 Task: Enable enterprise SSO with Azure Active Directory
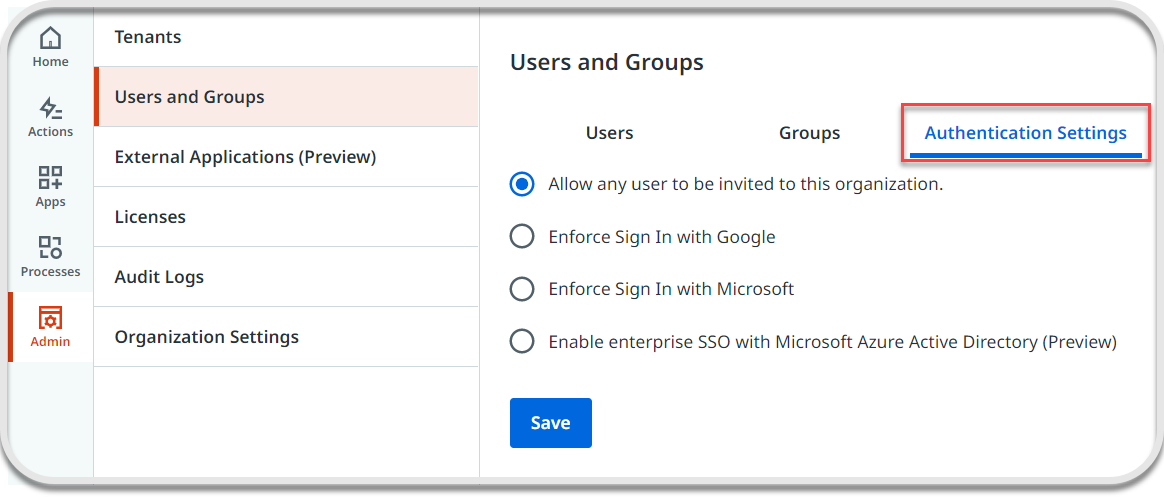tap(522, 342)
